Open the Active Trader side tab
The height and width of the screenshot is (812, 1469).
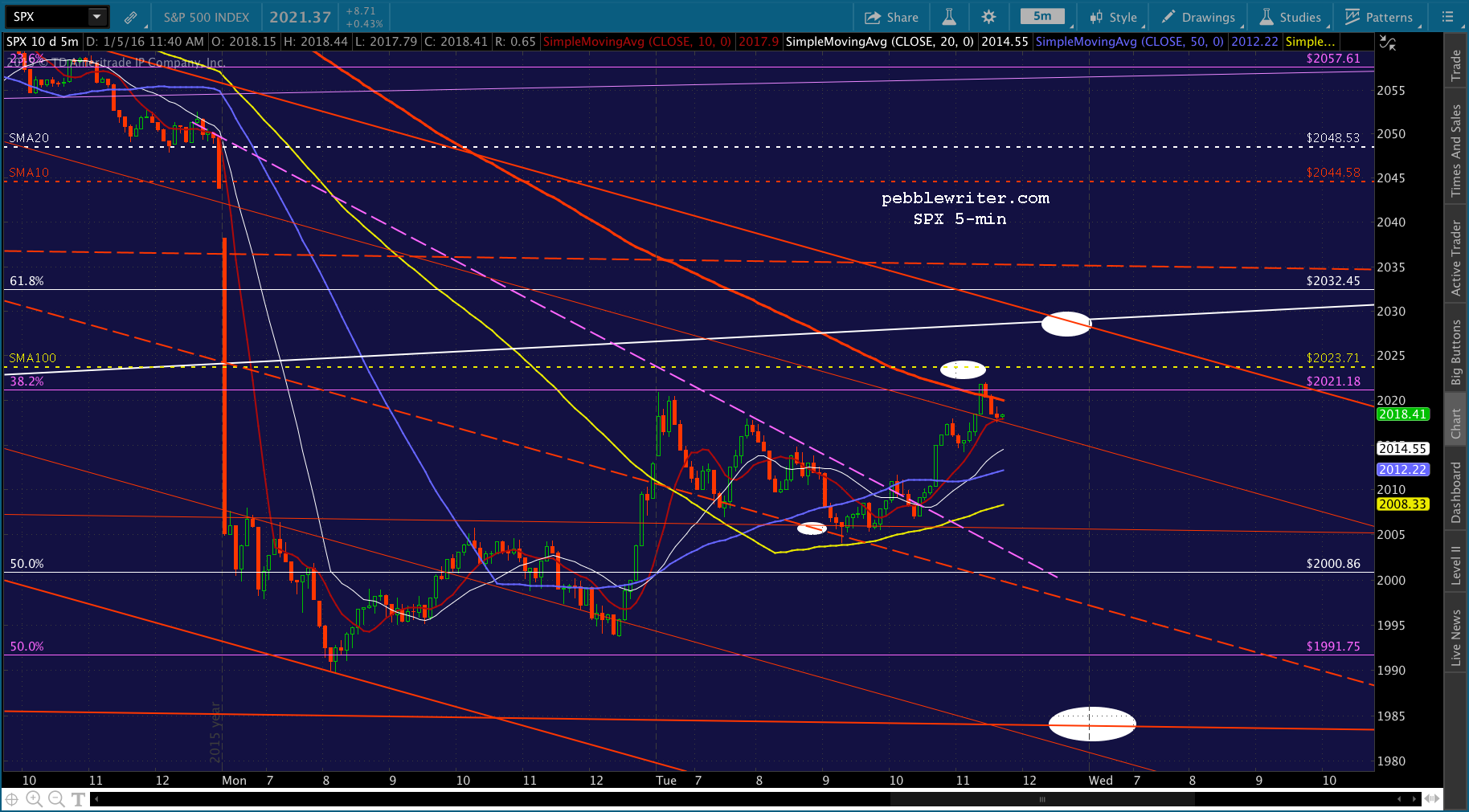click(1455, 259)
